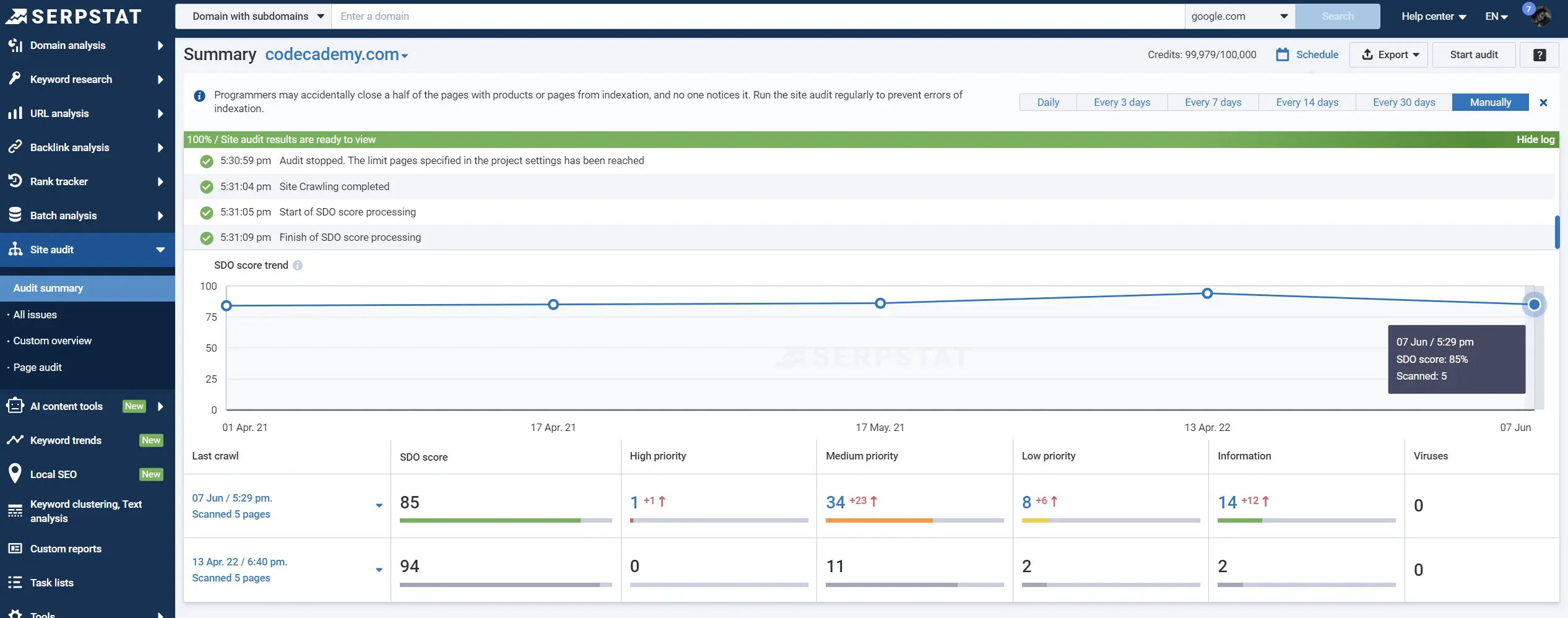Keep Manually selected for audit frequency
Screen dimensions: 1568x618
click(1489, 102)
